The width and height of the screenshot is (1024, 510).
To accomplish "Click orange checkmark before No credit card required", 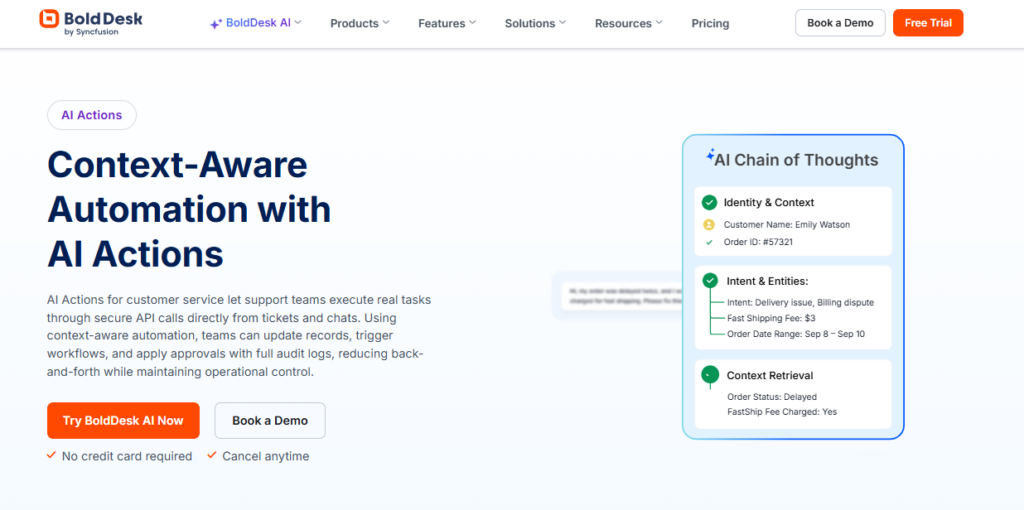I will click(x=52, y=455).
